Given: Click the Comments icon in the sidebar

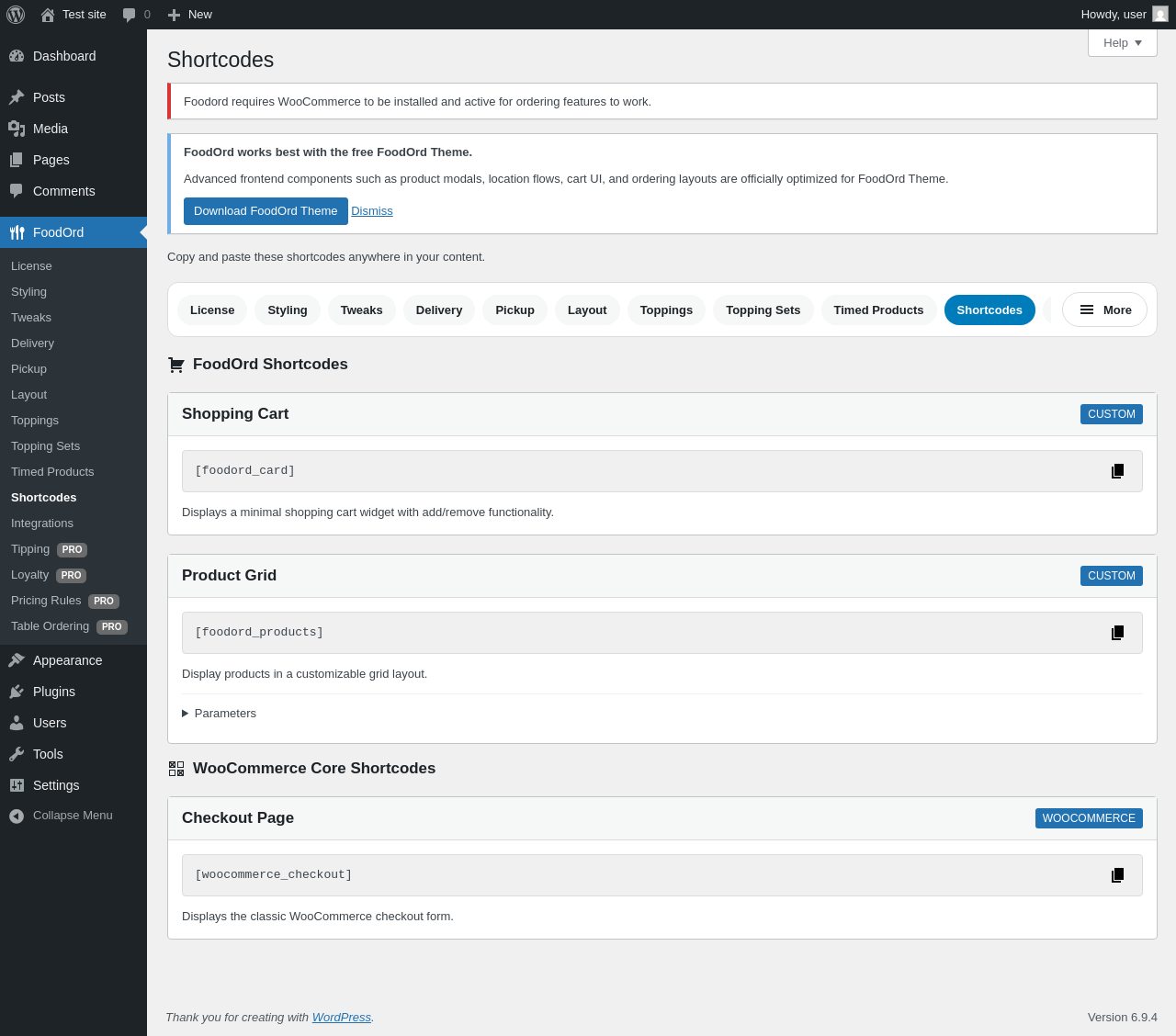Looking at the screenshot, I should (17, 191).
